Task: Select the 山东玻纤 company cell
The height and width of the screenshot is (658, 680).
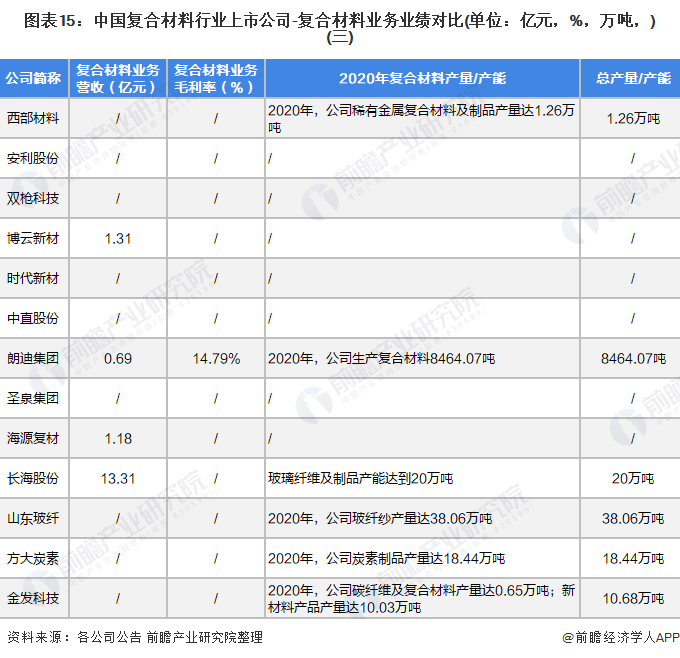Action: pos(33,518)
